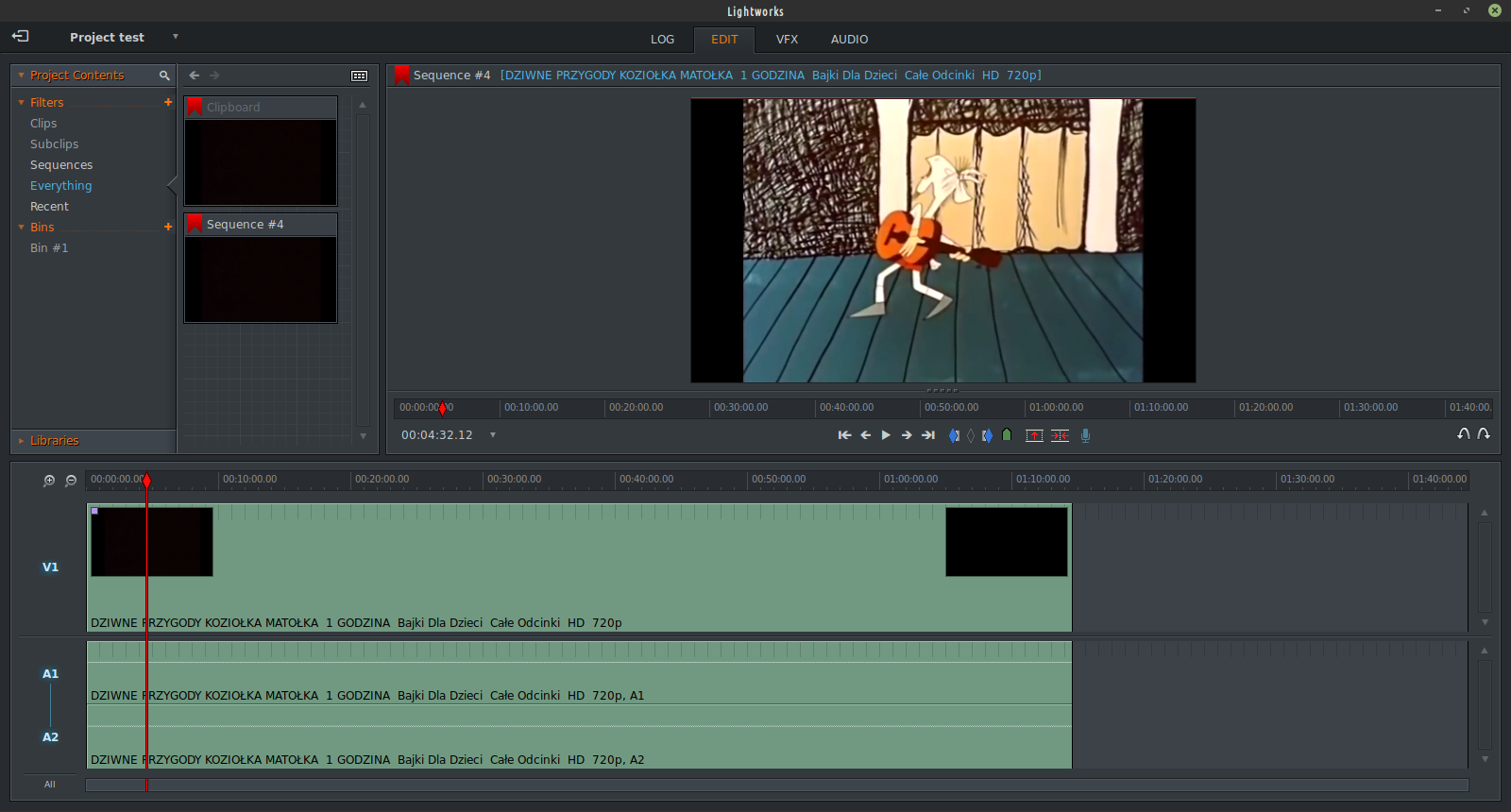
Task: Select the A1 audio clip on timeline
Action: pyautogui.click(x=579, y=673)
